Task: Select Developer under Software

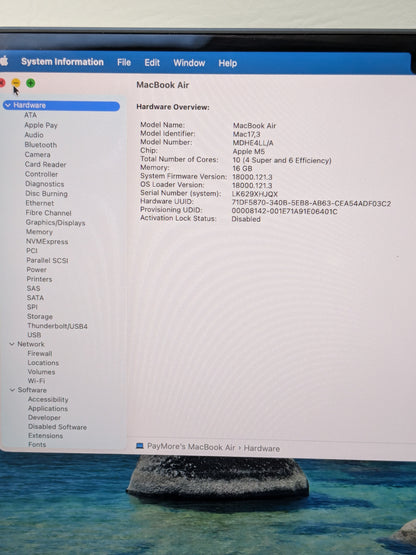Action: (44, 417)
